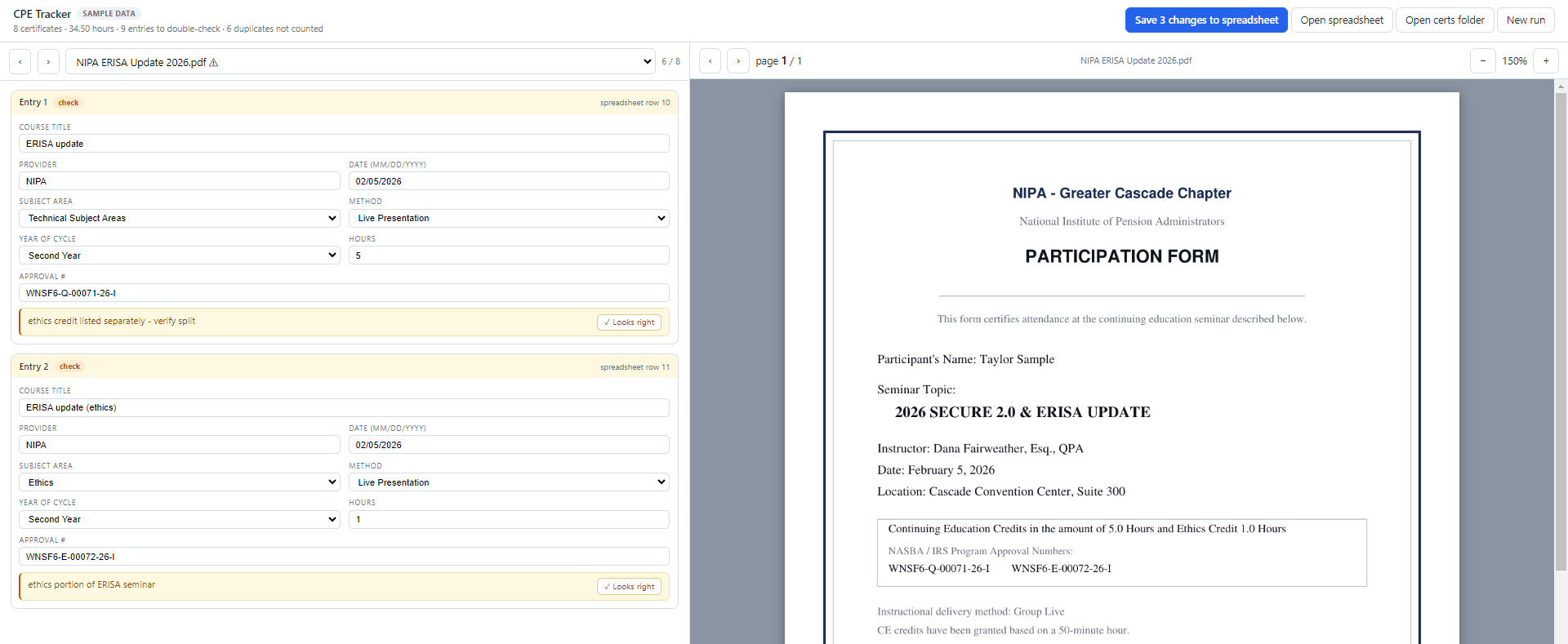Edit Entry 1 approval number field
1568x644 pixels.
(344, 293)
